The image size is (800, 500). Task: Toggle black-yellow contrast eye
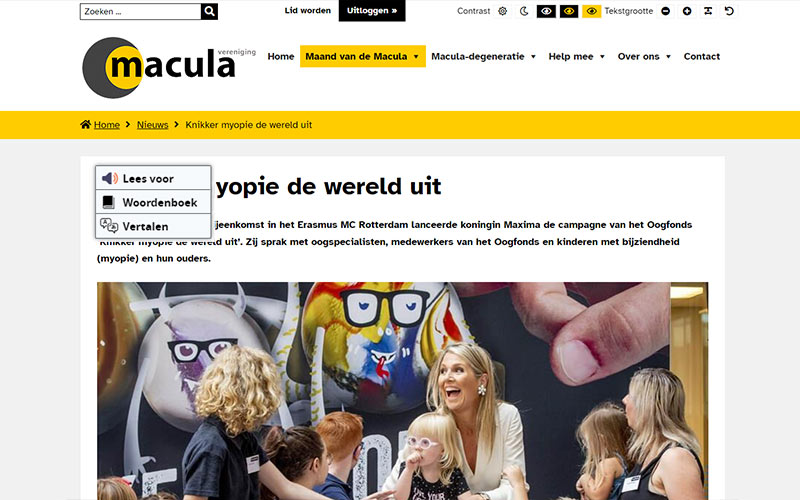[569, 11]
